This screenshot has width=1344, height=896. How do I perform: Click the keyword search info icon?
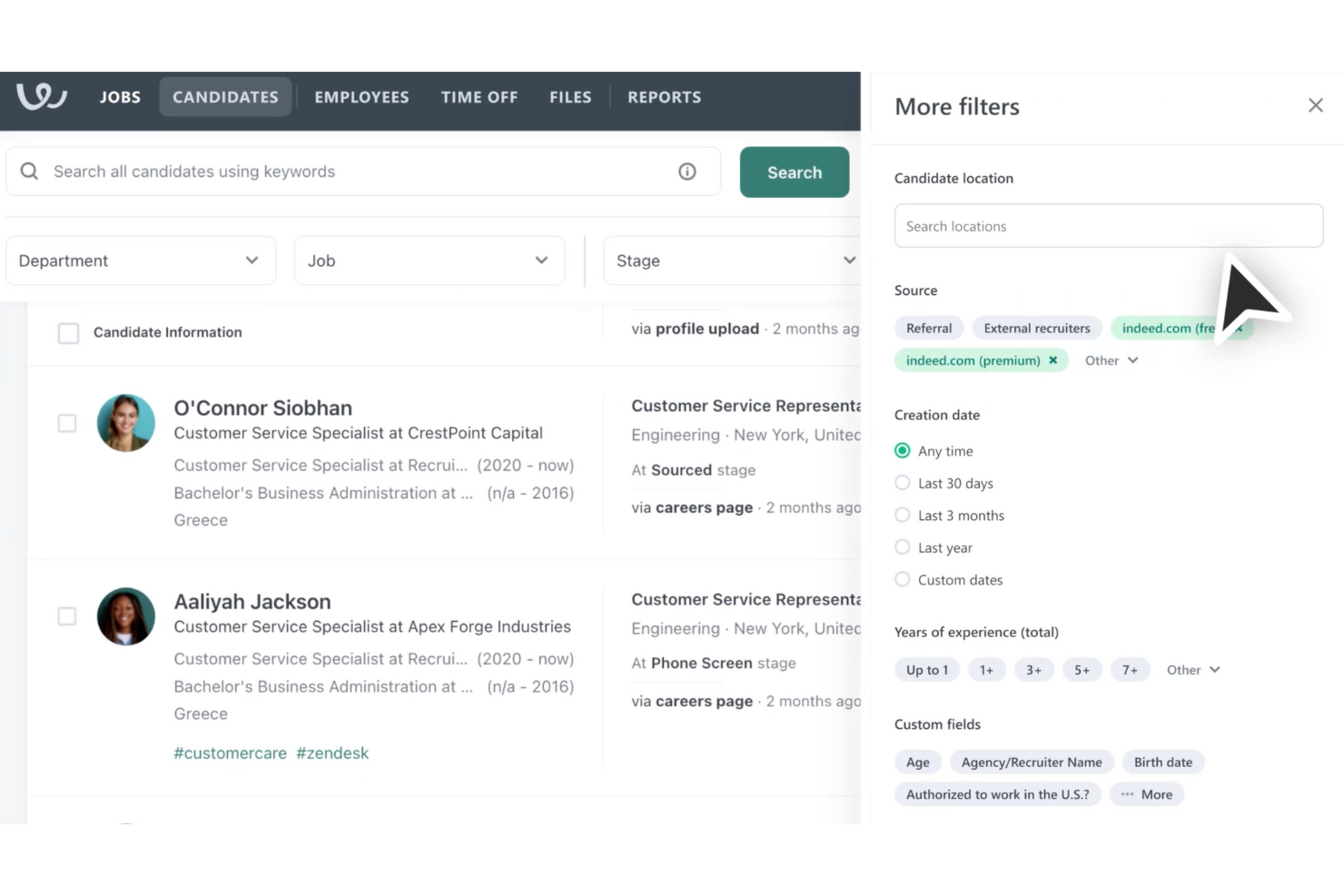pos(687,171)
